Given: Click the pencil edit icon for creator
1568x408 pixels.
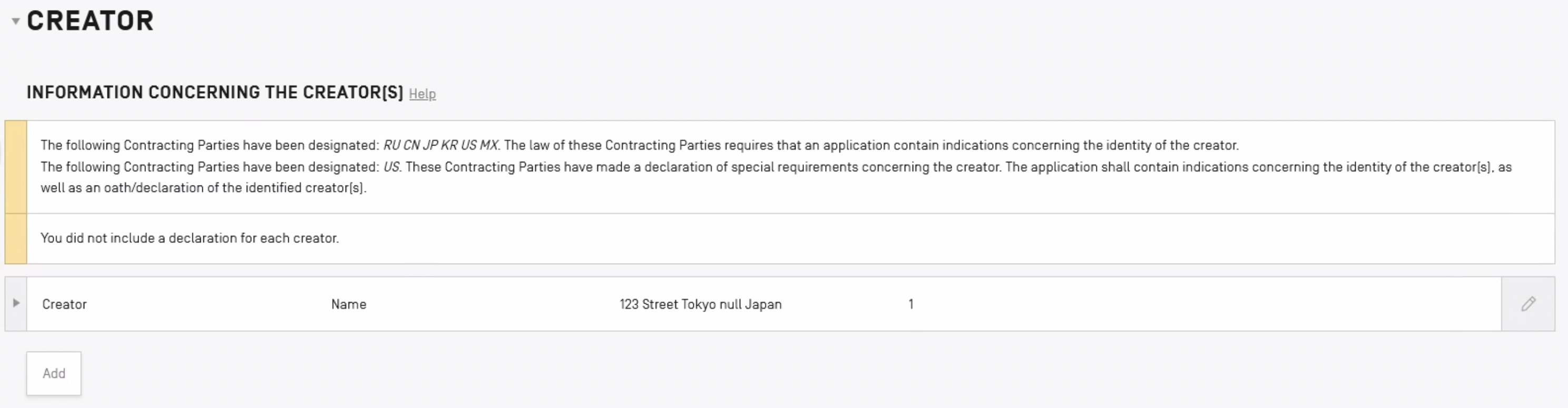Looking at the screenshot, I should (x=1528, y=304).
